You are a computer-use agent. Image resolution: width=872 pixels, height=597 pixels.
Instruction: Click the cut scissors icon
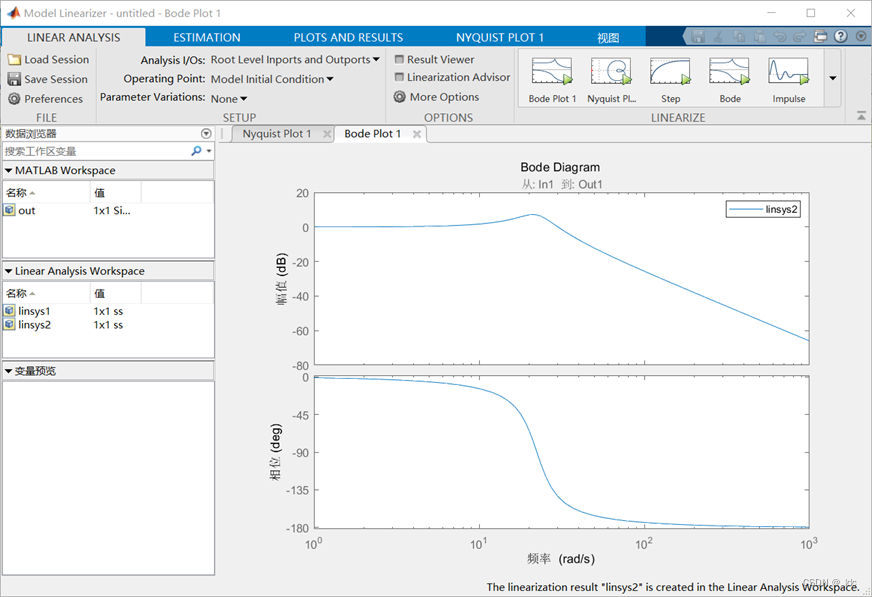point(719,37)
